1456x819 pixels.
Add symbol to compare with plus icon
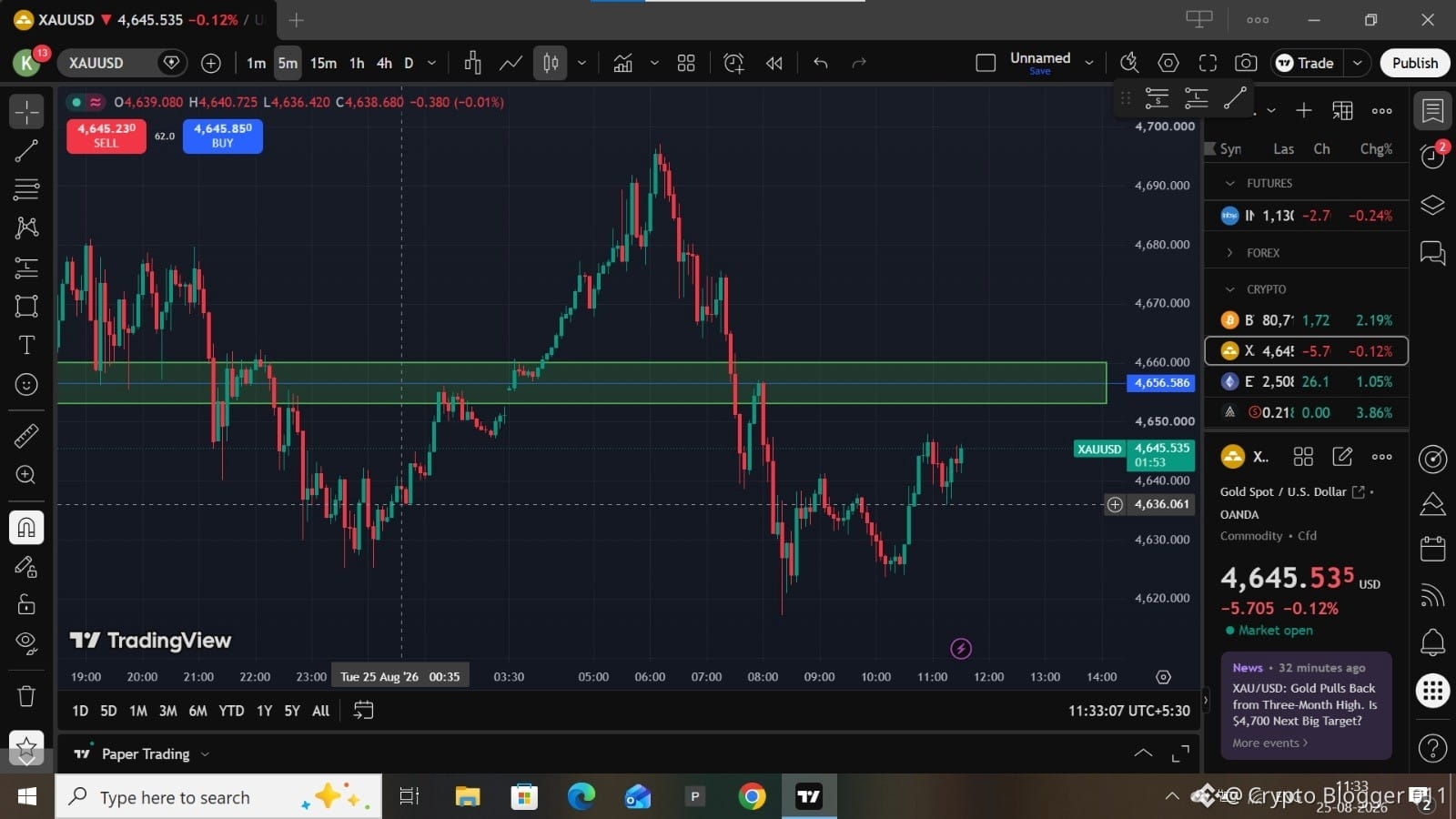click(211, 63)
